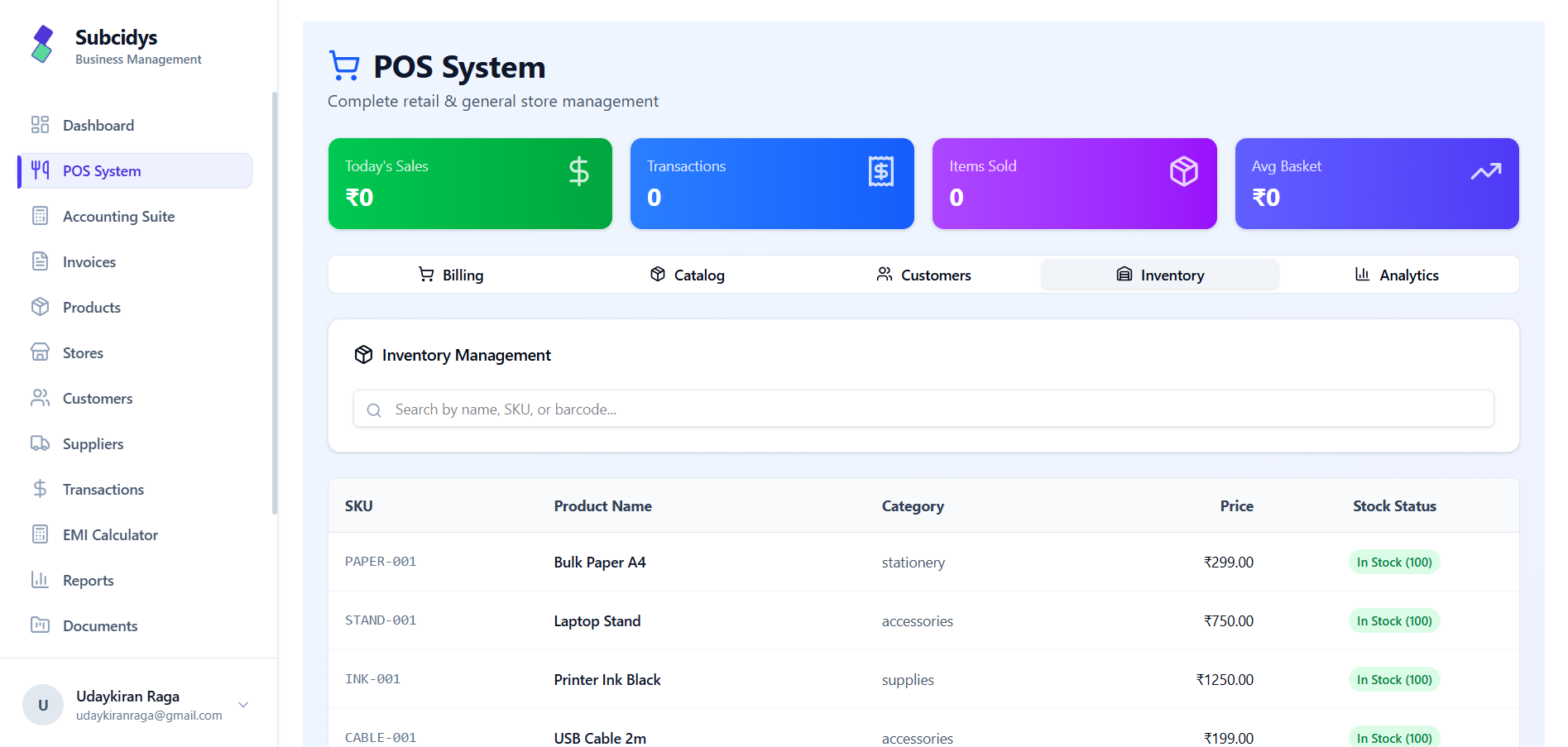
Task: Go to Stores in sidebar
Action: click(135, 352)
